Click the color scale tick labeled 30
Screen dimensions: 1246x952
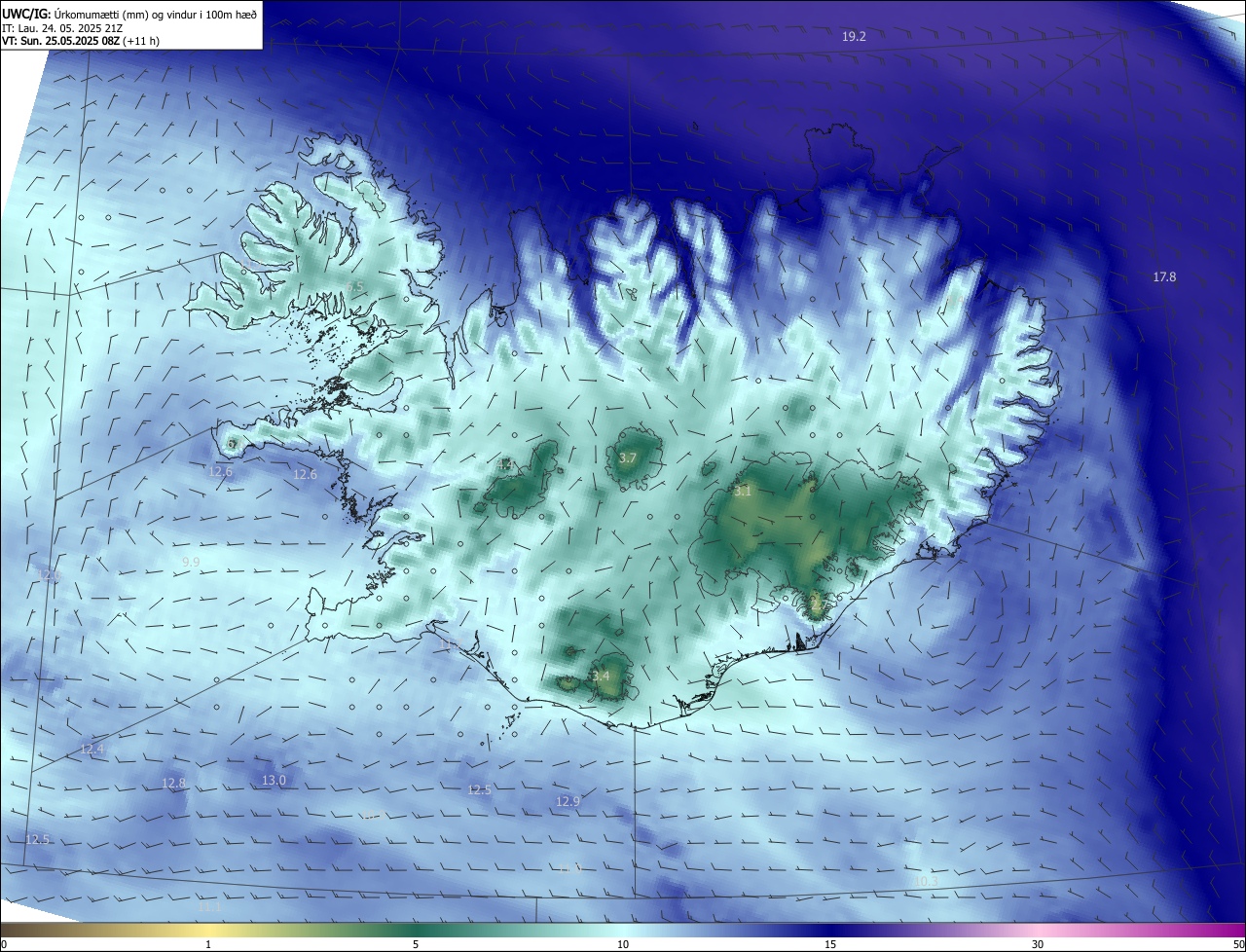click(x=1038, y=945)
